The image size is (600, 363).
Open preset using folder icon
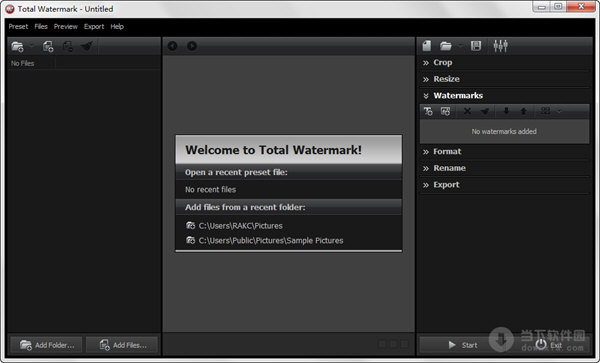point(445,46)
